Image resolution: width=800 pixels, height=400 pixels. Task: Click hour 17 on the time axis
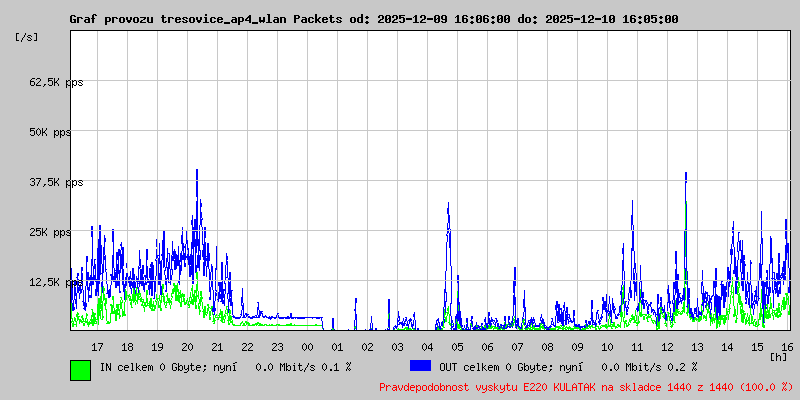pyautogui.click(x=97, y=347)
